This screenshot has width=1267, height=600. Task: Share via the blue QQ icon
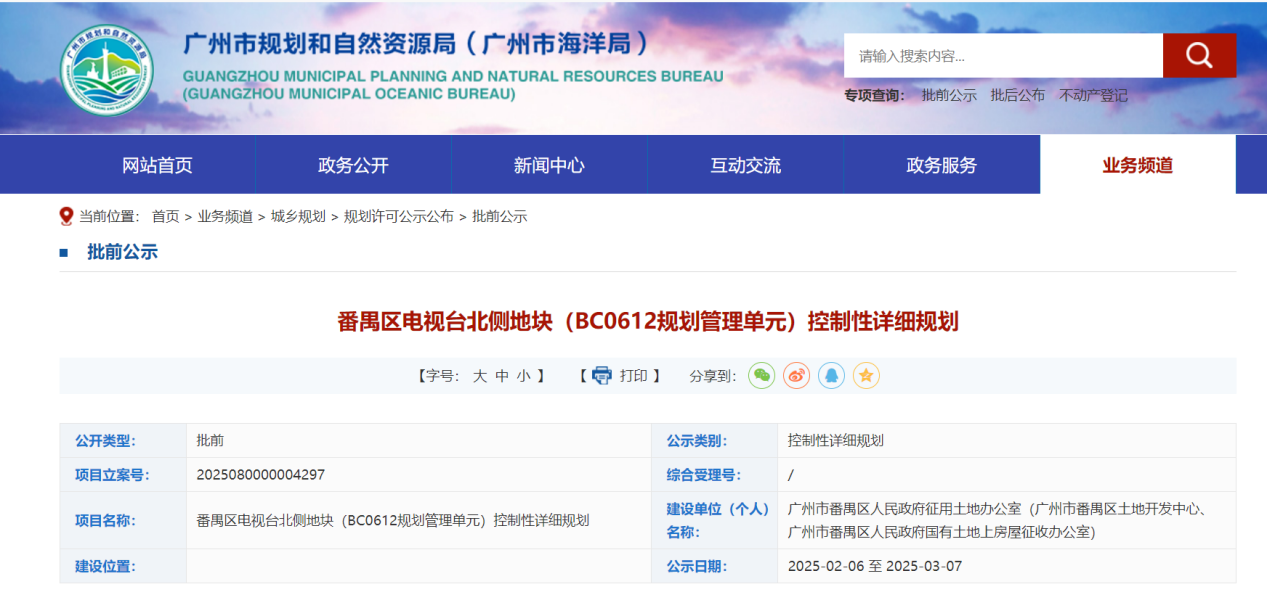(x=832, y=376)
